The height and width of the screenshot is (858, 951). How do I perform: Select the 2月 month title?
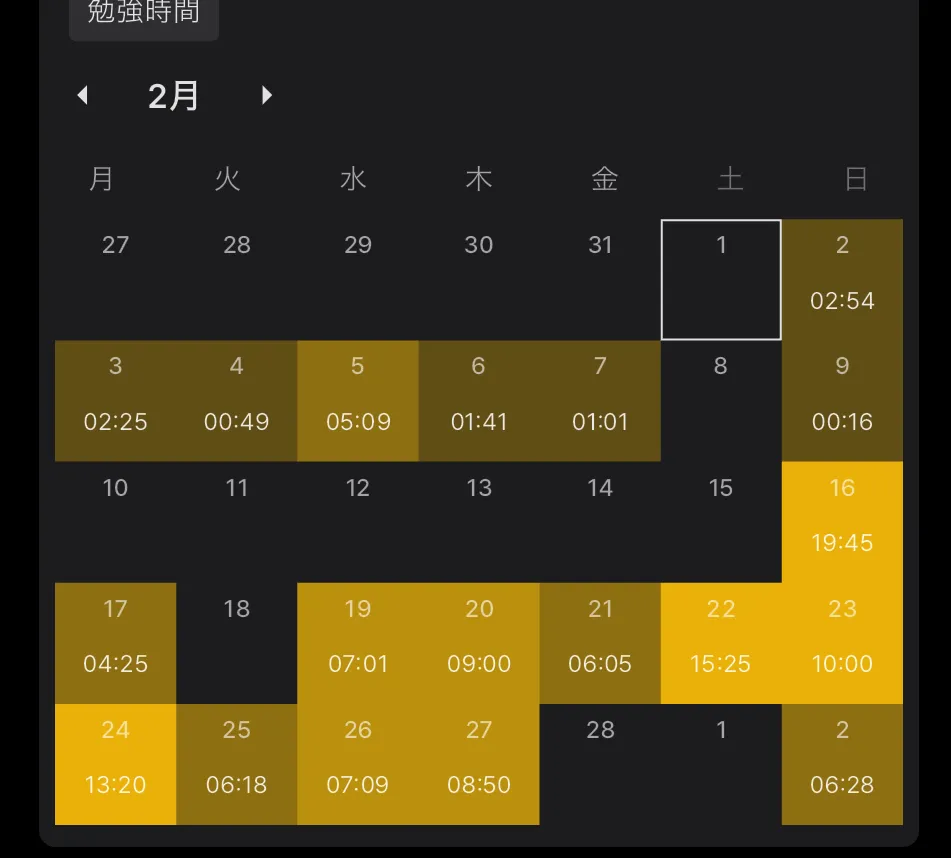(x=173, y=96)
